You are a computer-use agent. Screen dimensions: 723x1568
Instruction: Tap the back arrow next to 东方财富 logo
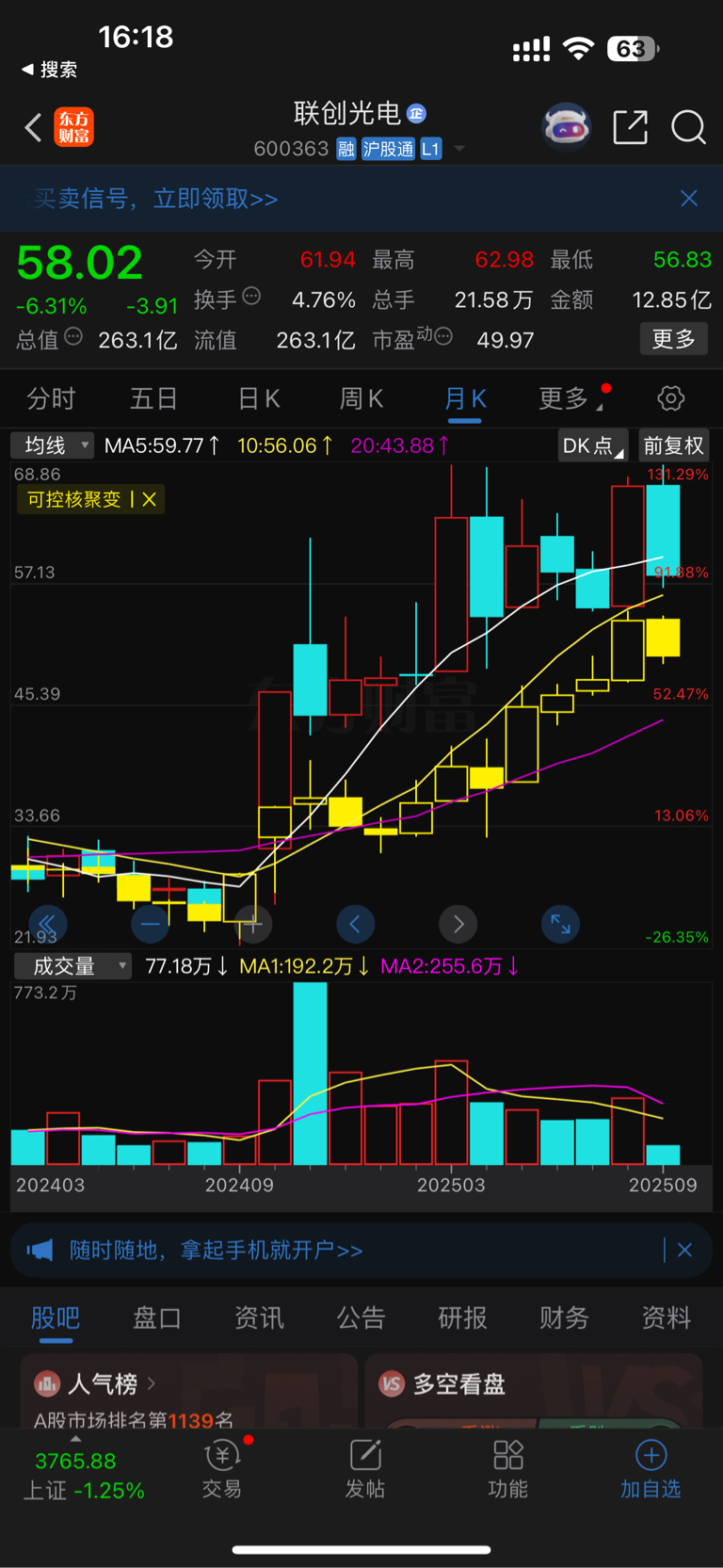[33, 127]
